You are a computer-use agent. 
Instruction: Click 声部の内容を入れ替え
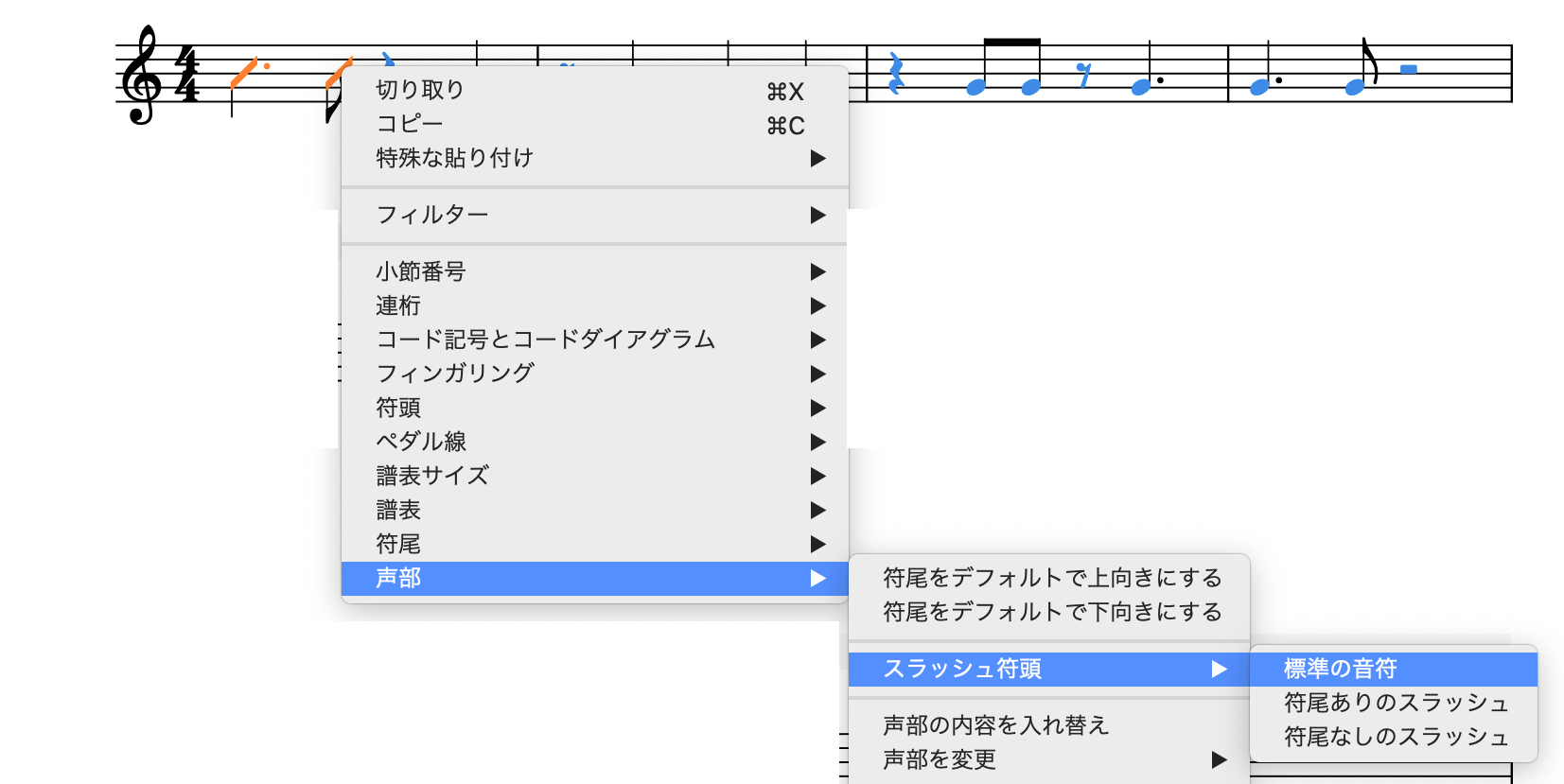coord(995,725)
